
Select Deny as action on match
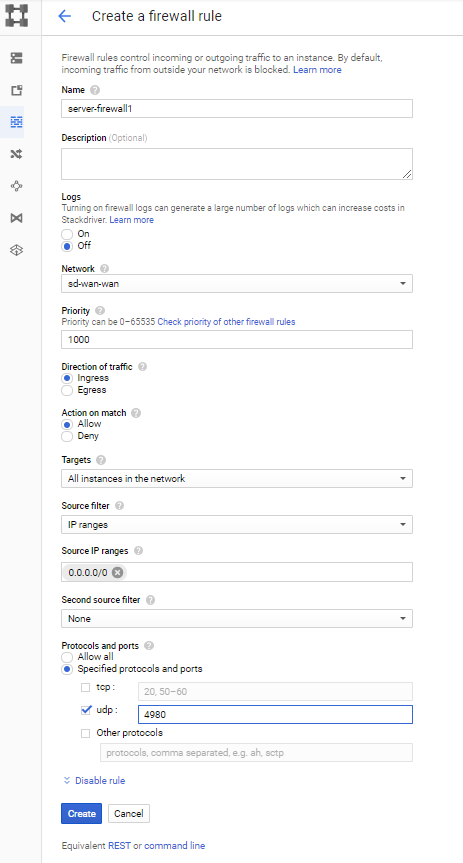(67, 436)
